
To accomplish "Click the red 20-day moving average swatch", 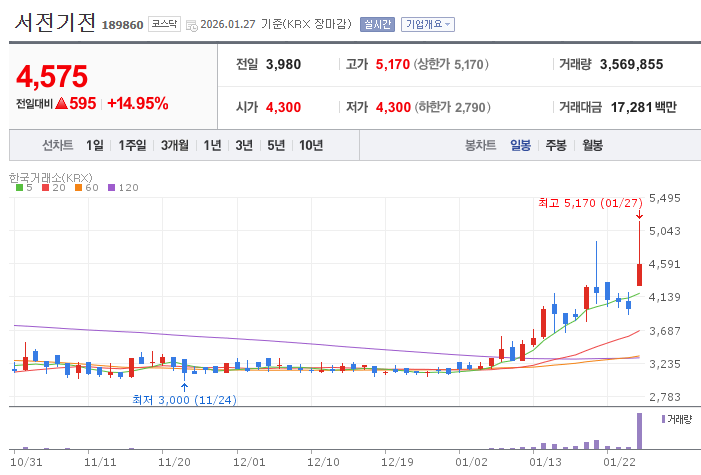I will pos(45,188).
